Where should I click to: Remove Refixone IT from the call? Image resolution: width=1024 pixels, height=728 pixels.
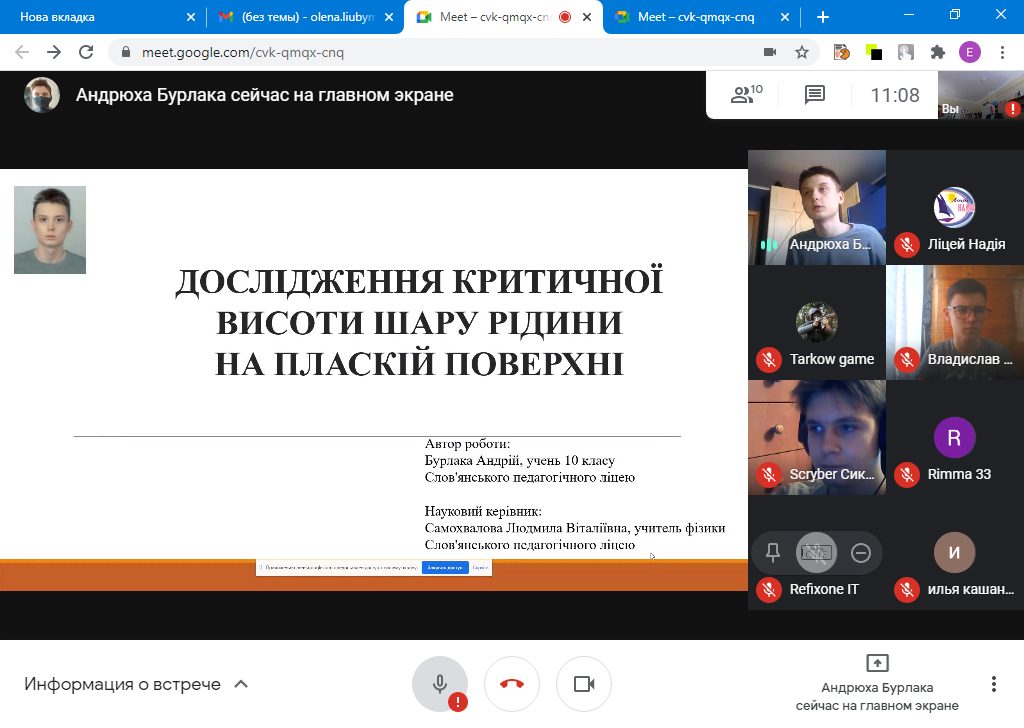click(861, 553)
